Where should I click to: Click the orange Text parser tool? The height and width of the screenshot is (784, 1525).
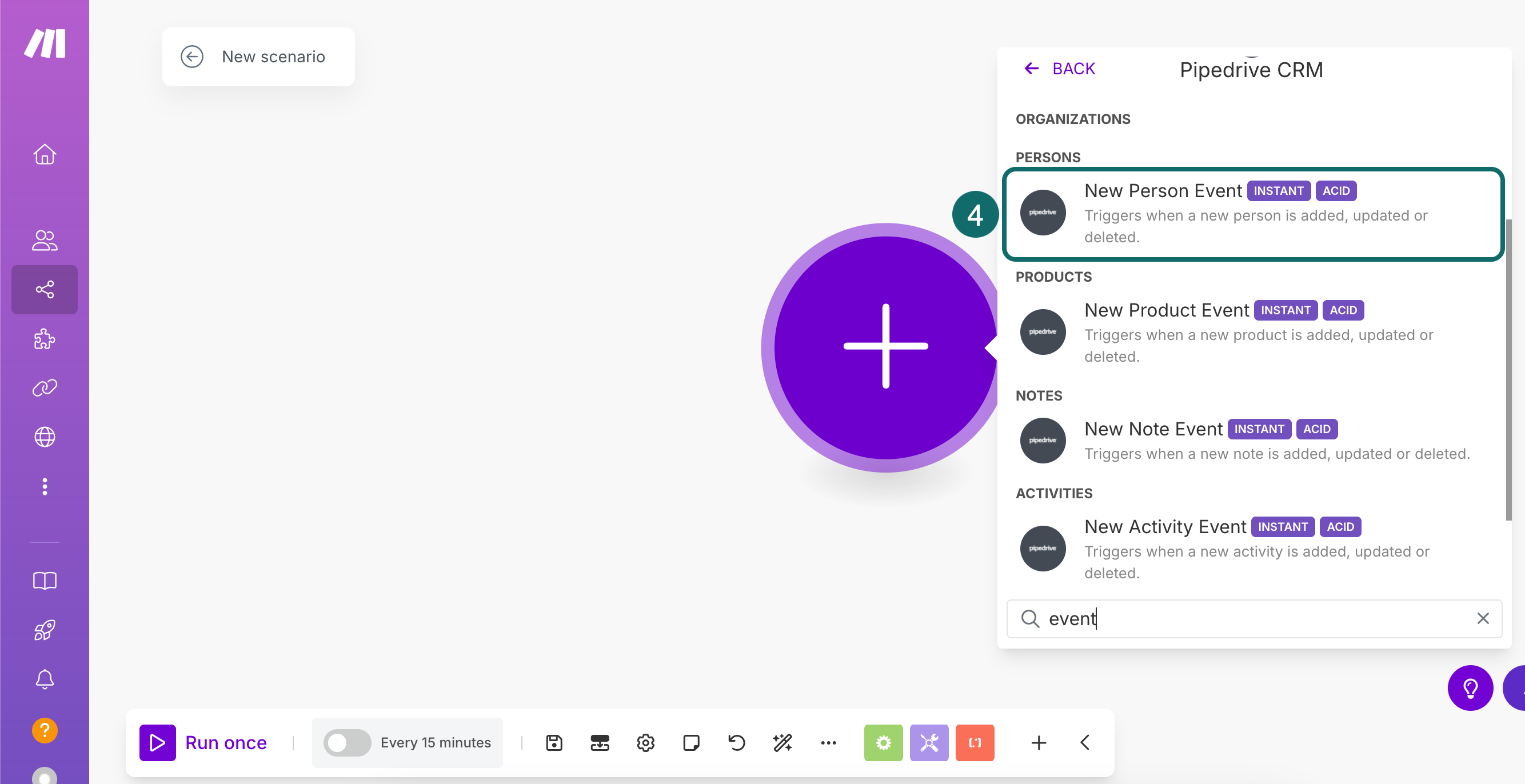click(975, 743)
